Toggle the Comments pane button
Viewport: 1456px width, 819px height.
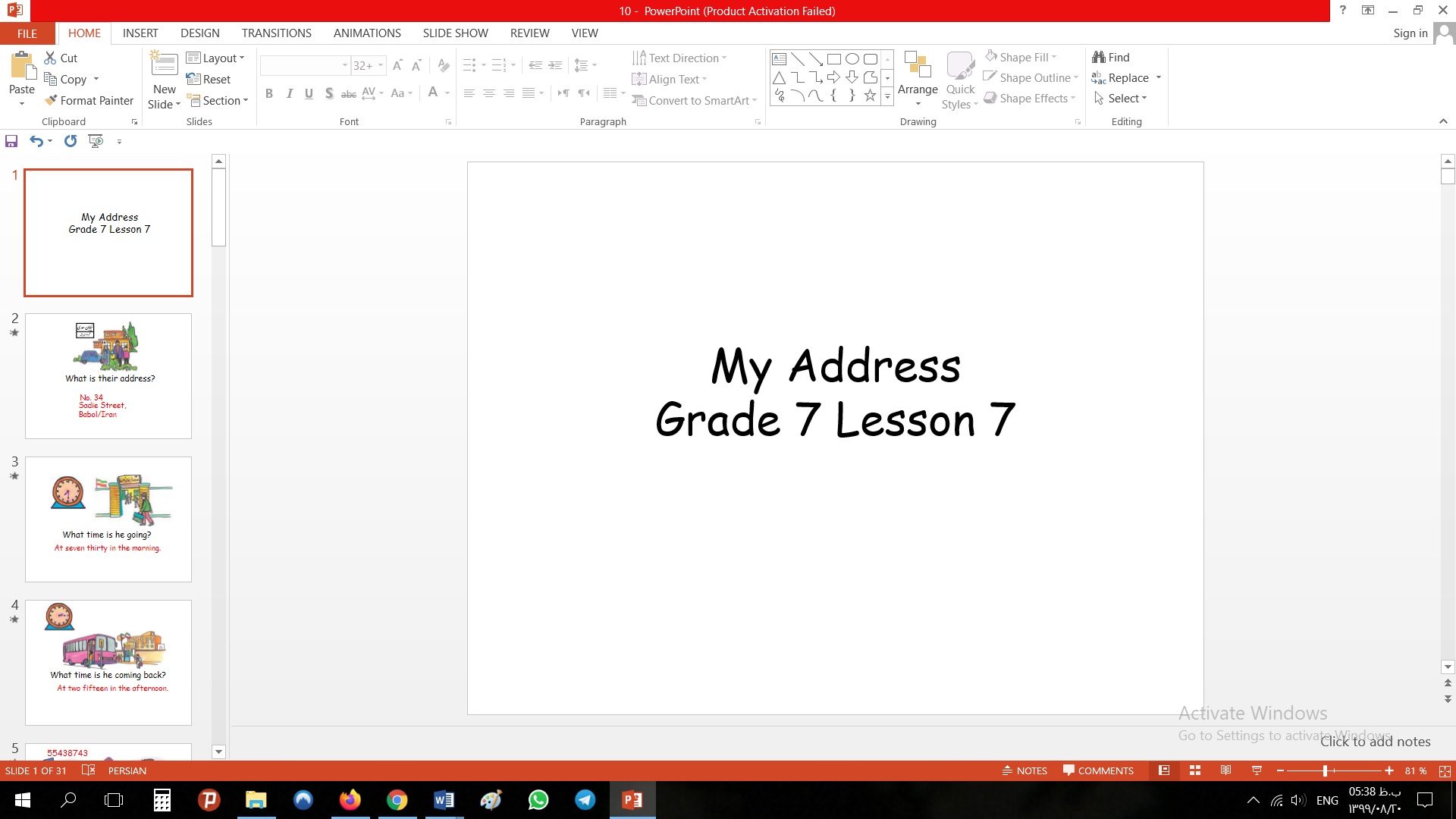(x=1098, y=770)
